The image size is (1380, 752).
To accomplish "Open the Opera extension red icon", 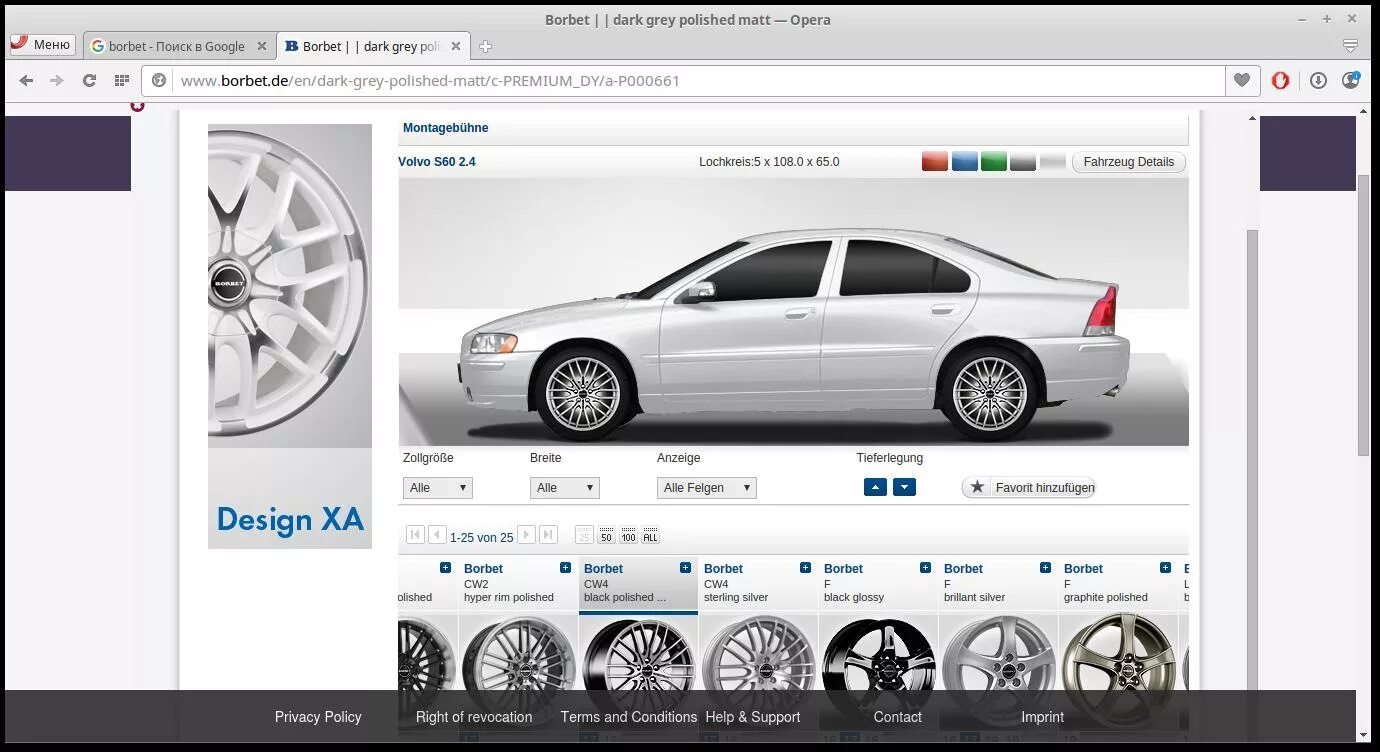I will [x=1280, y=81].
